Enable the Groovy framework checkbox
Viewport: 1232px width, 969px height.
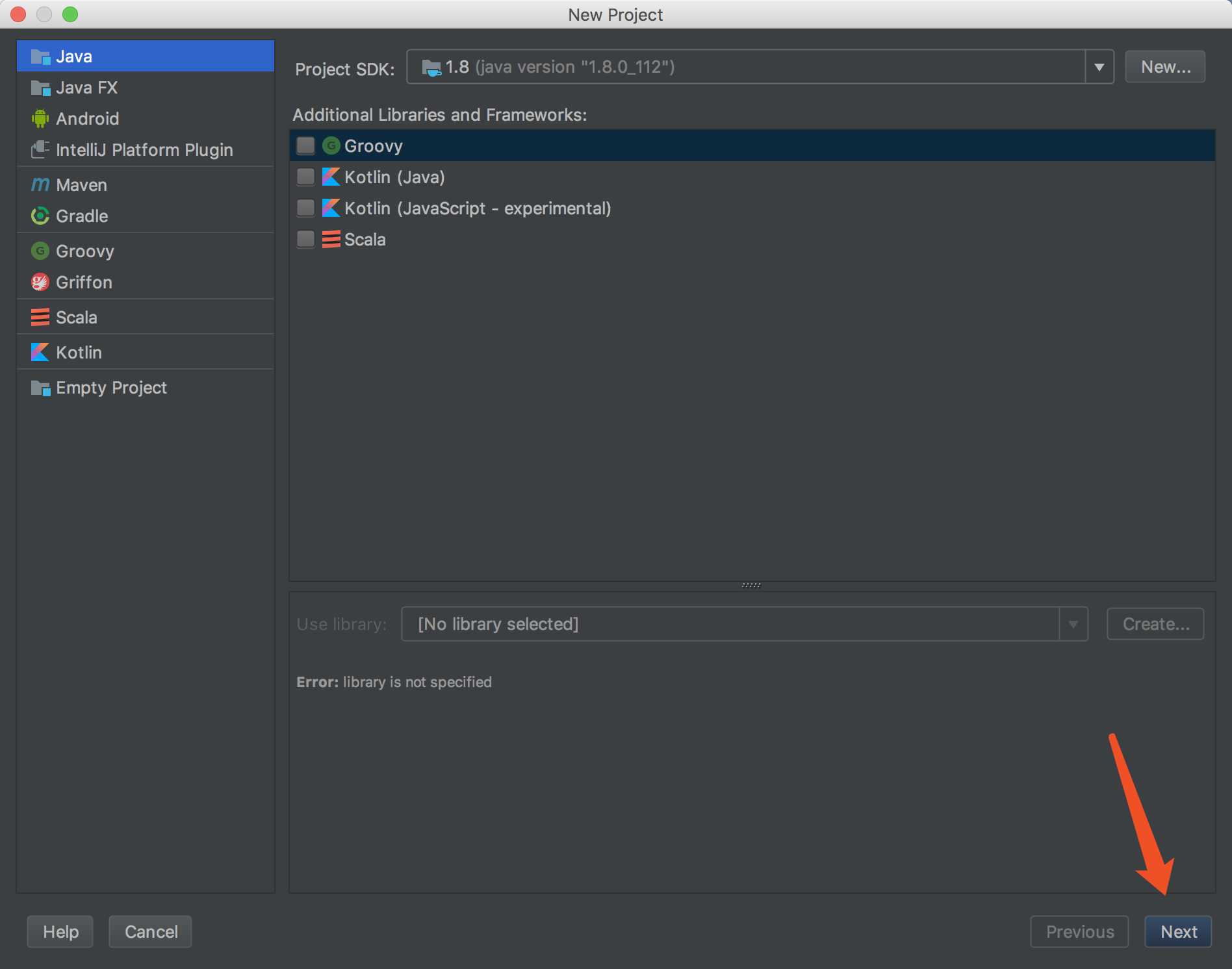point(305,145)
